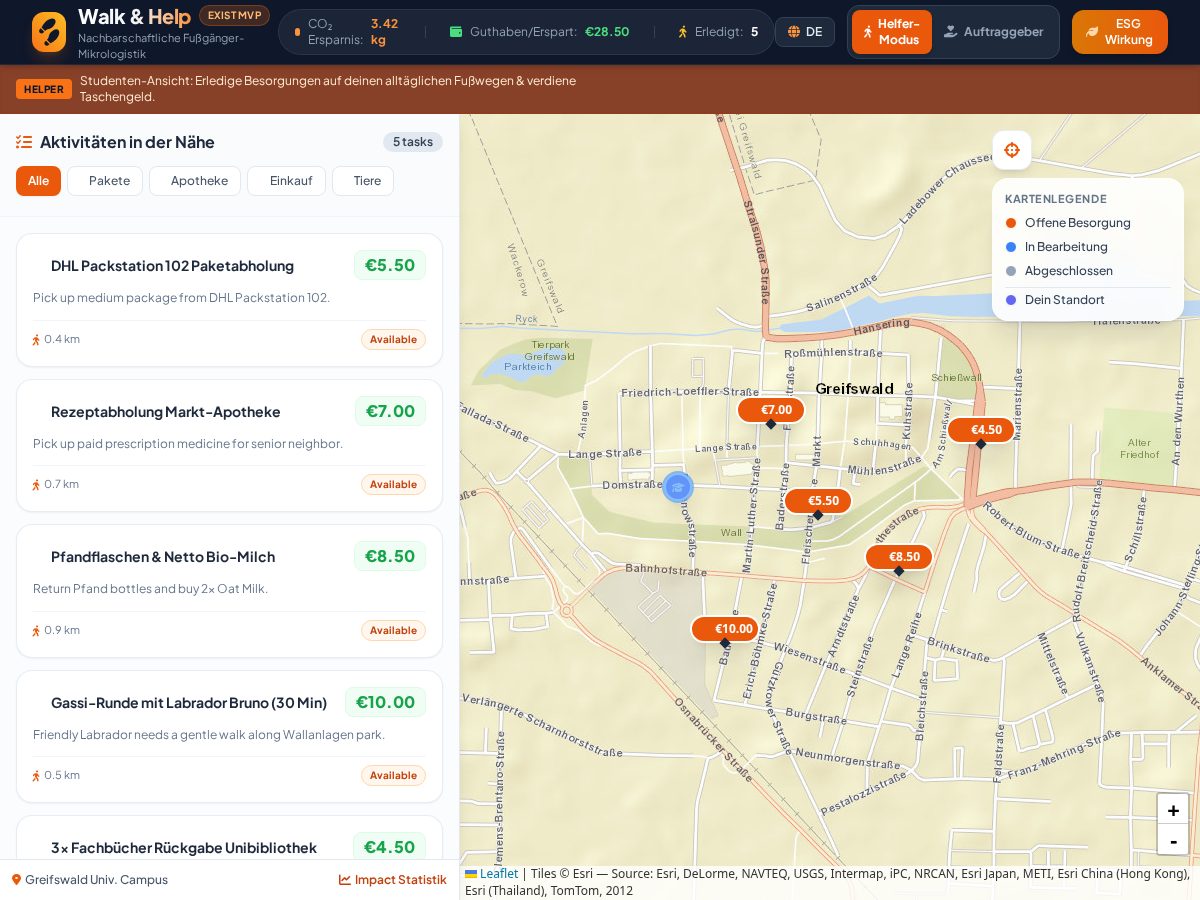Click Available badge on the Pfandflaschen card

(393, 630)
